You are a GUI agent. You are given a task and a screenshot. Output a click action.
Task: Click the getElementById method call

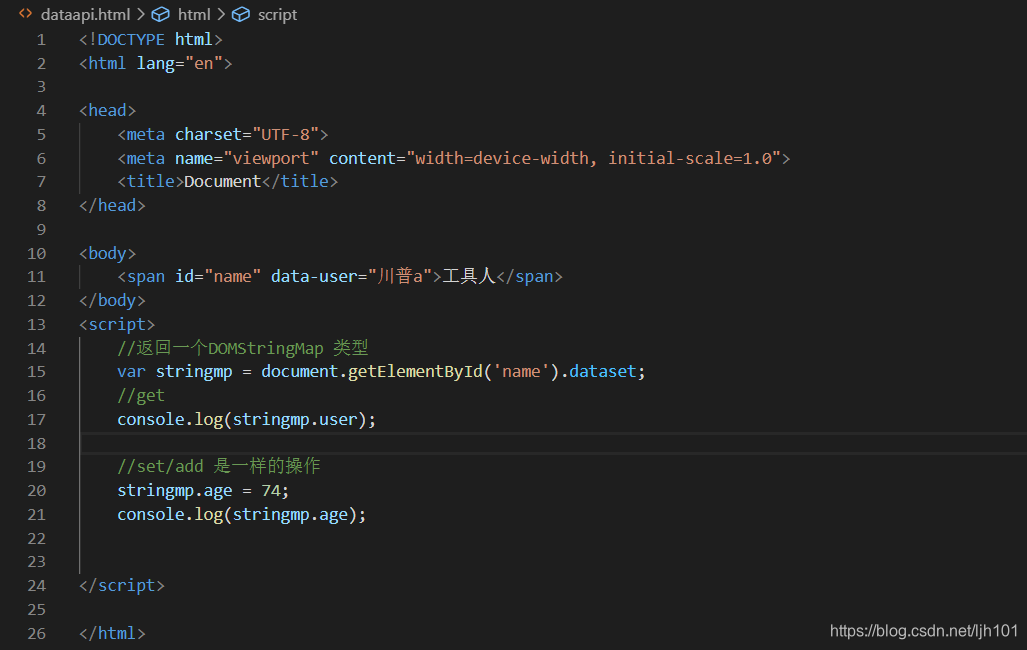(x=415, y=372)
